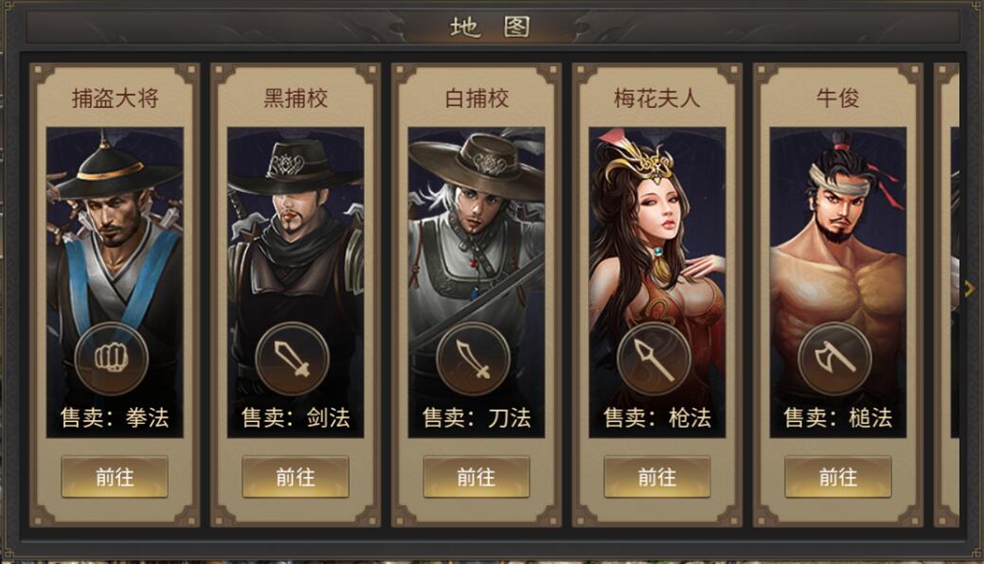984x564 pixels.
Task: Show more NPC cards with right arrow
Action: tap(970, 288)
